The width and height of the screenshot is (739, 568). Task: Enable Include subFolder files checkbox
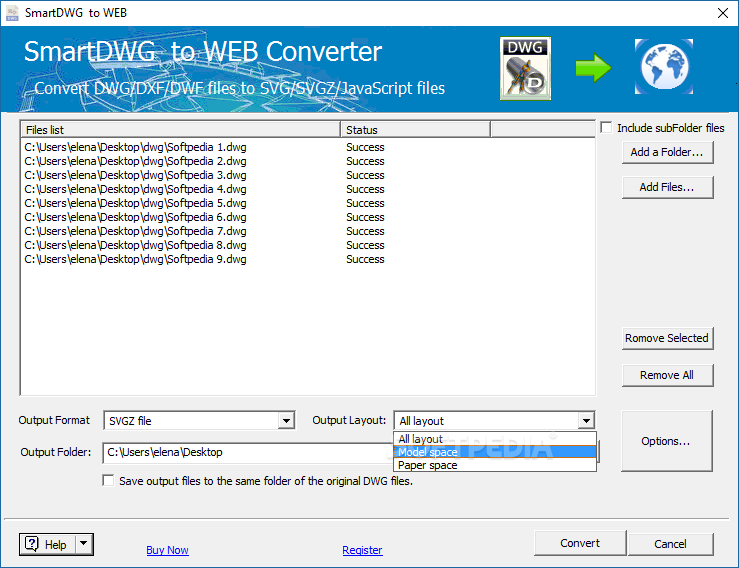pos(606,128)
